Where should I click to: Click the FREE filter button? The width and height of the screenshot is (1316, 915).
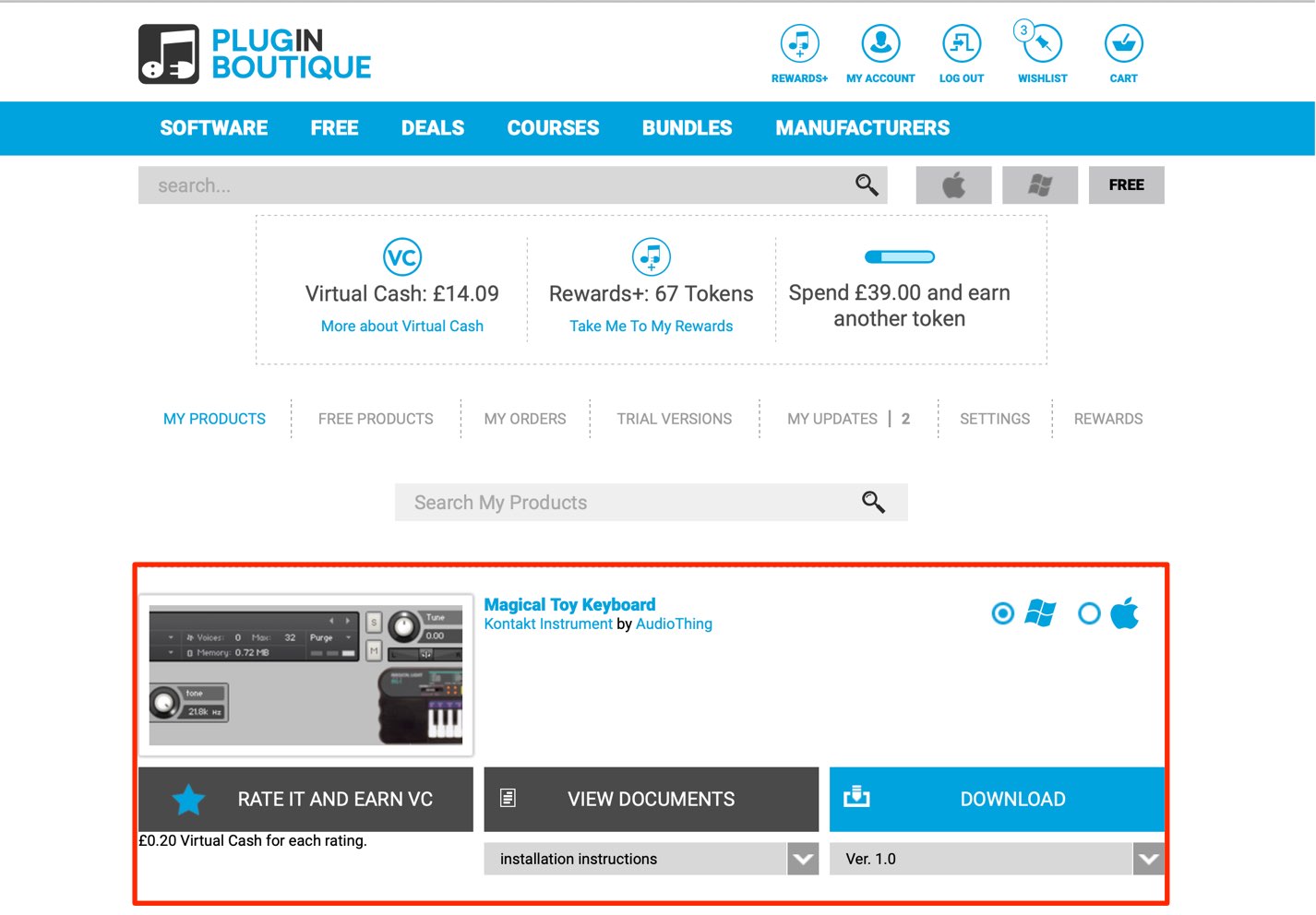(x=1126, y=184)
